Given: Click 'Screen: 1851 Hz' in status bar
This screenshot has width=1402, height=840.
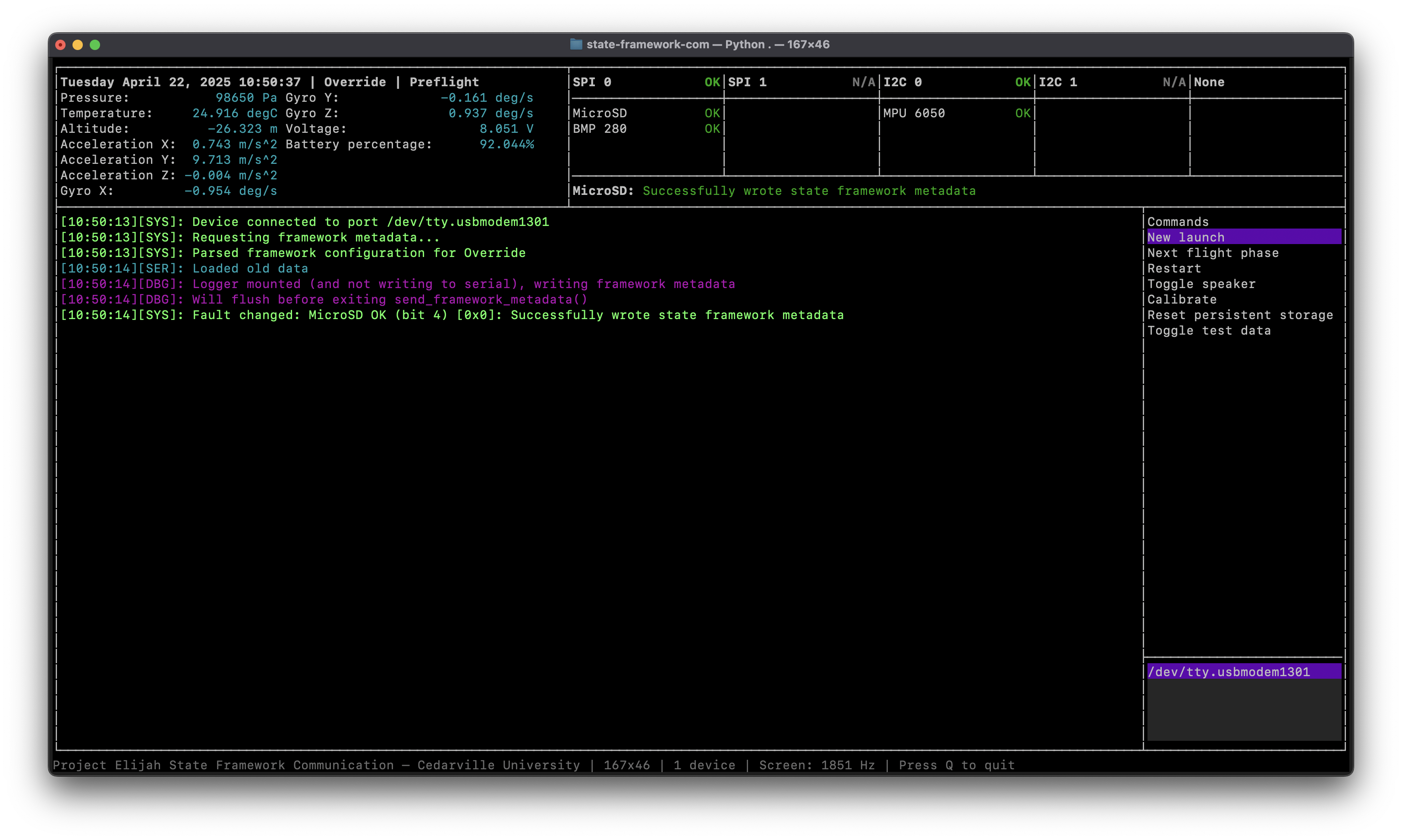Looking at the screenshot, I should (x=817, y=765).
